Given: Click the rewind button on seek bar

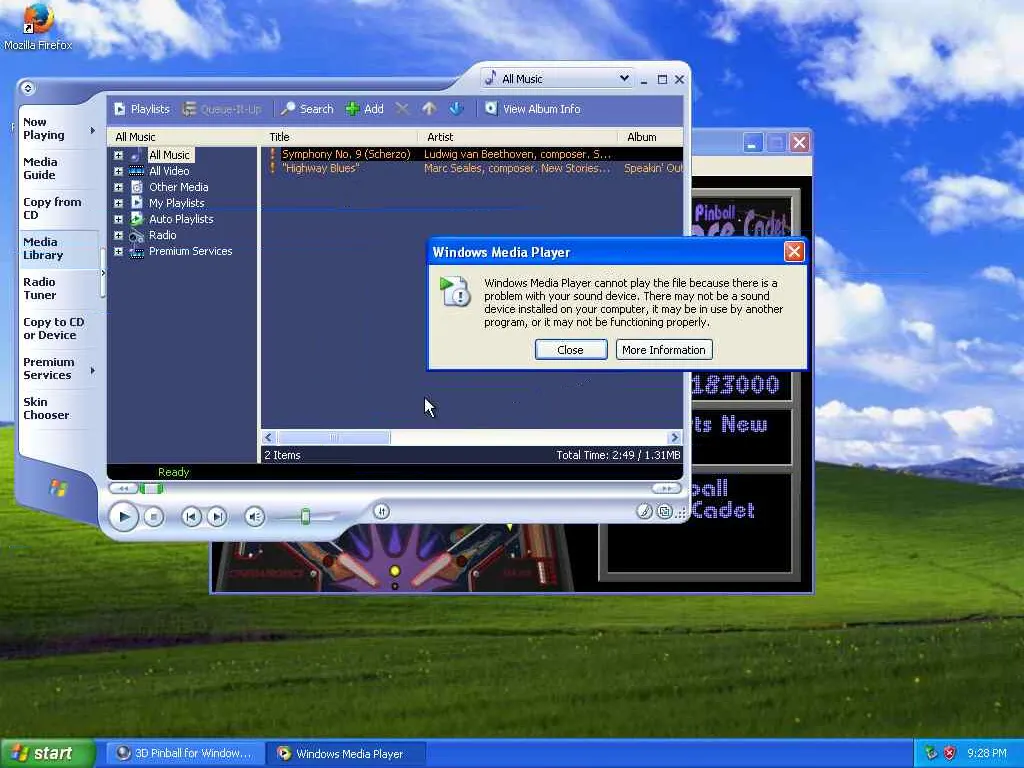Looking at the screenshot, I should (123, 488).
